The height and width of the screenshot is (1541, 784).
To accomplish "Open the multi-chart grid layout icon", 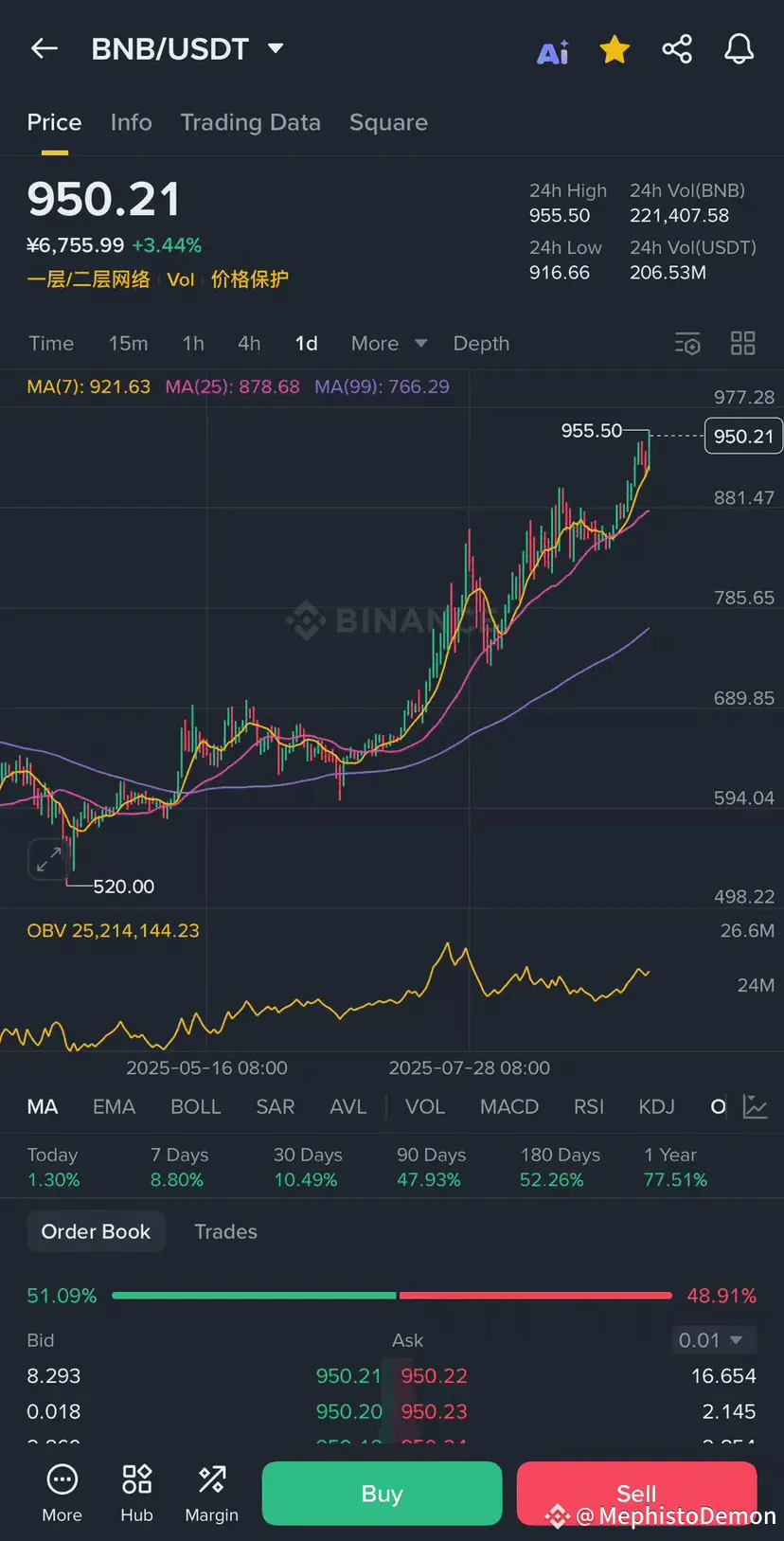I will 743,343.
